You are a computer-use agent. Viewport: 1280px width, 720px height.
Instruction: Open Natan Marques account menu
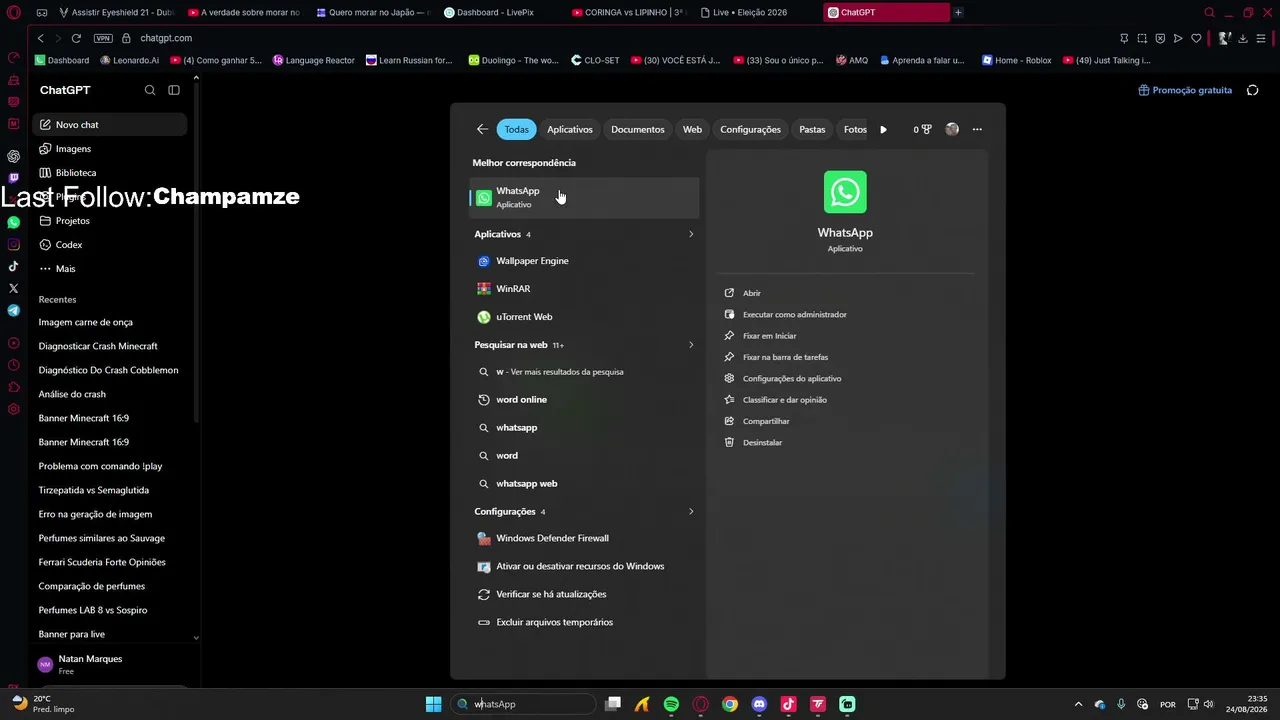pos(110,664)
